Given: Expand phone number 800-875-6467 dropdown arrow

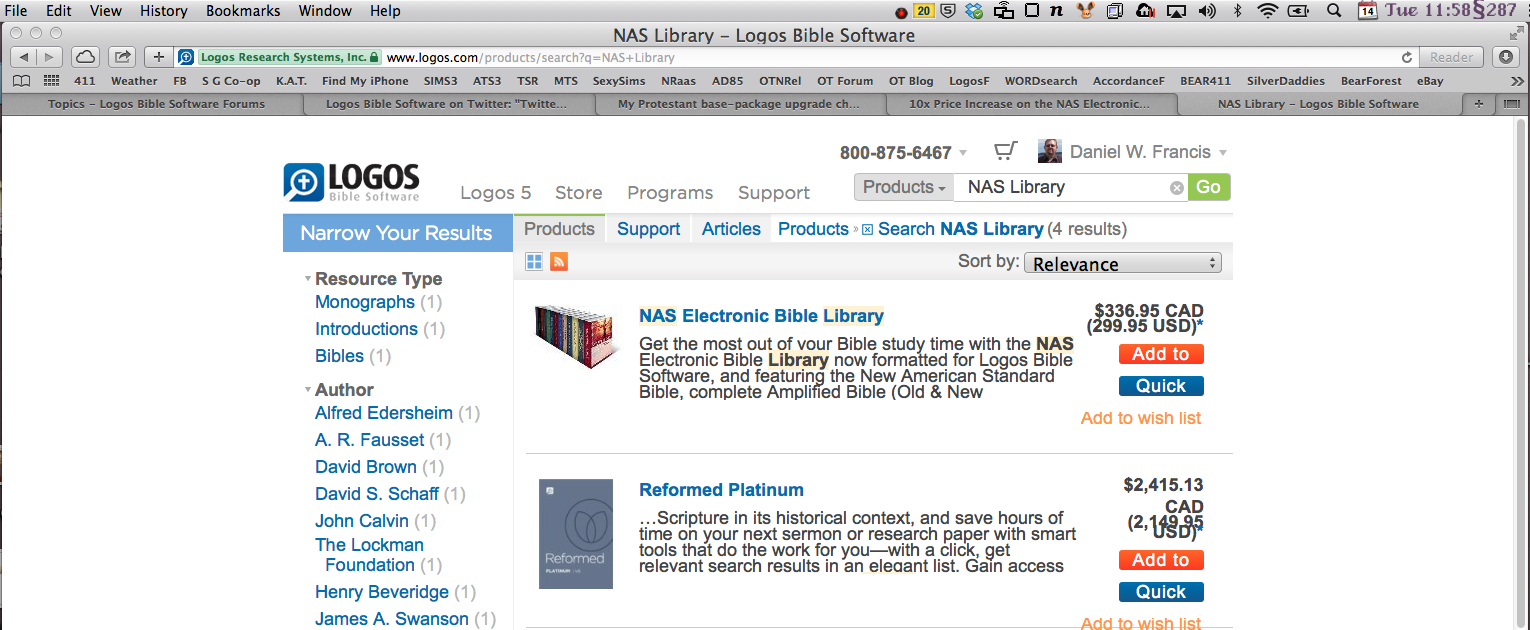Looking at the screenshot, I should tap(963, 153).
